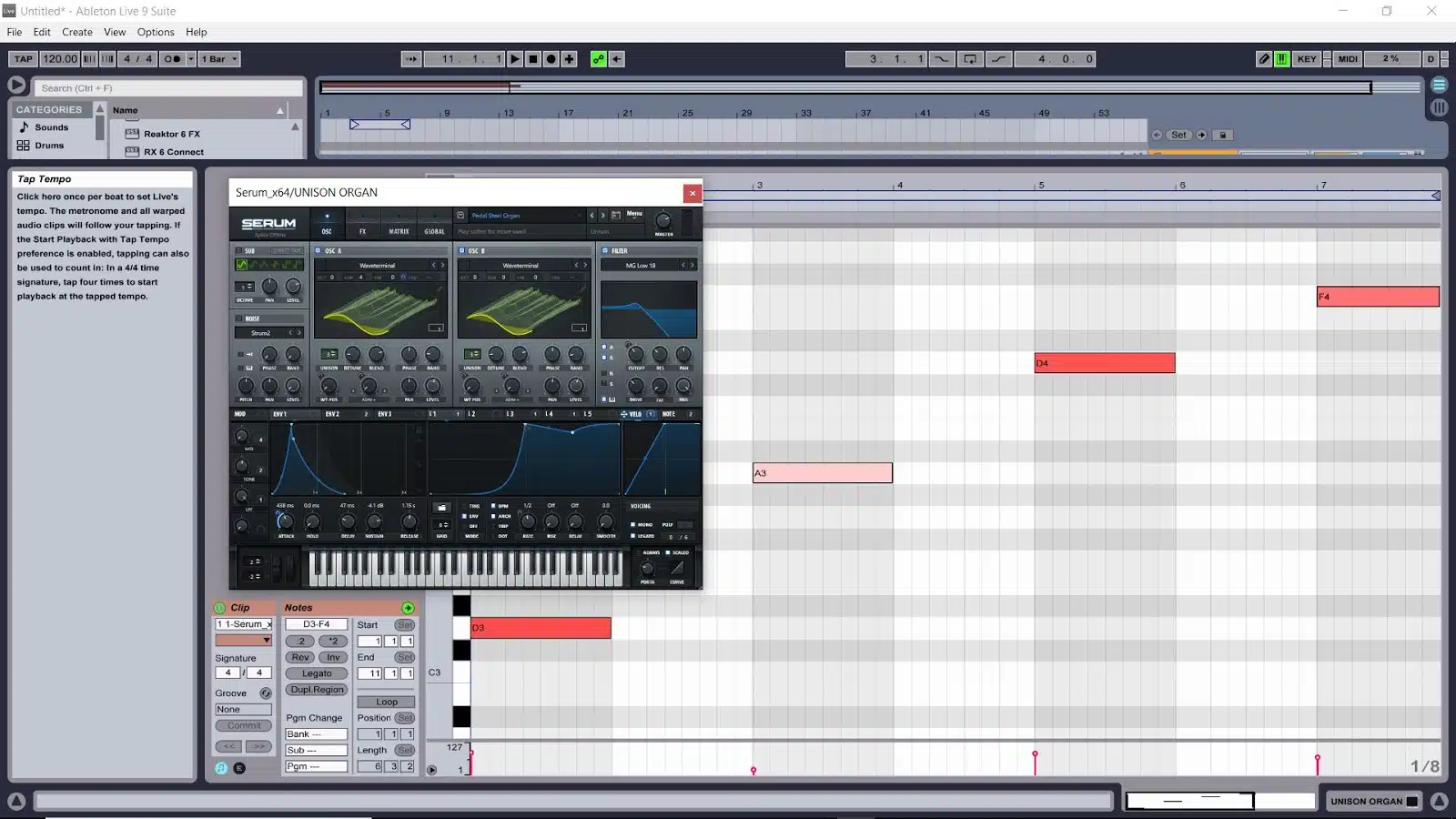Screen dimensions: 1456x819
Task: Switch to Serum GLOBAL tab
Action: 434,231
